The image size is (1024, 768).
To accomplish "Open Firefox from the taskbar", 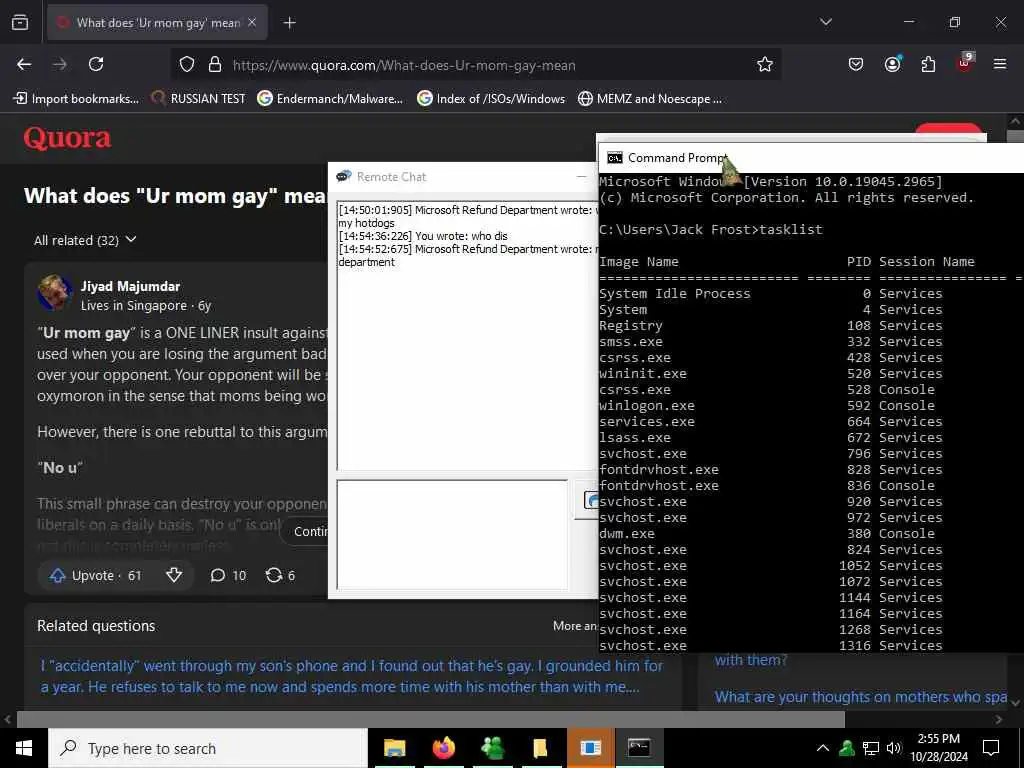I will (443, 748).
